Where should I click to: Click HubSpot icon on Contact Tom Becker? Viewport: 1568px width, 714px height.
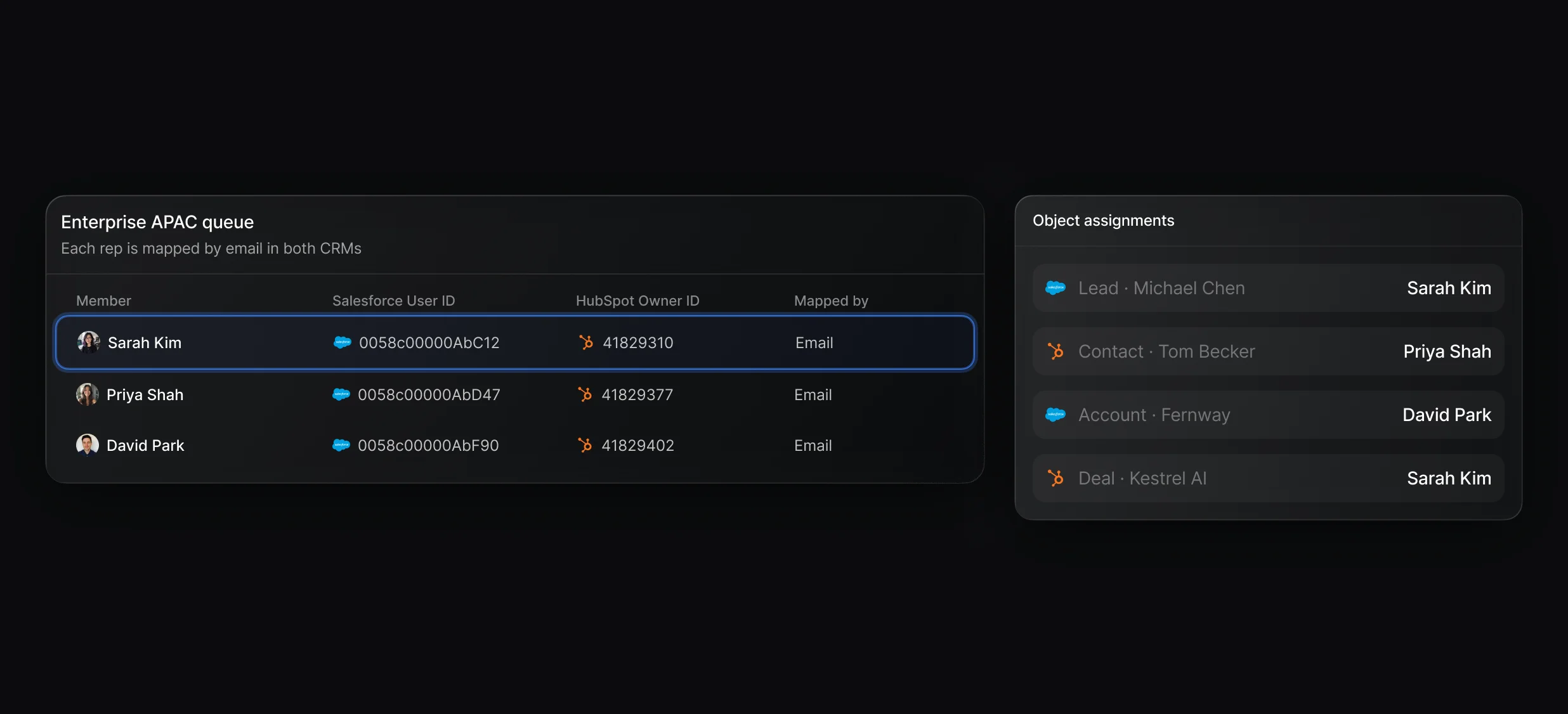click(1055, 351)
